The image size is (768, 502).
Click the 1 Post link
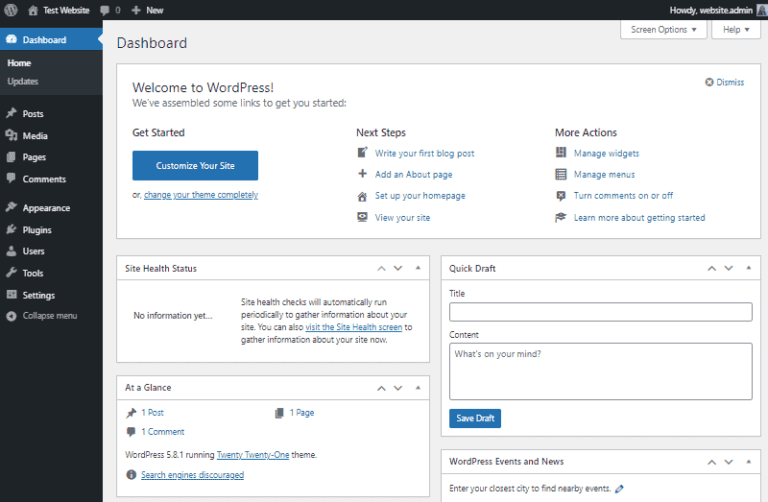(152, 413)
